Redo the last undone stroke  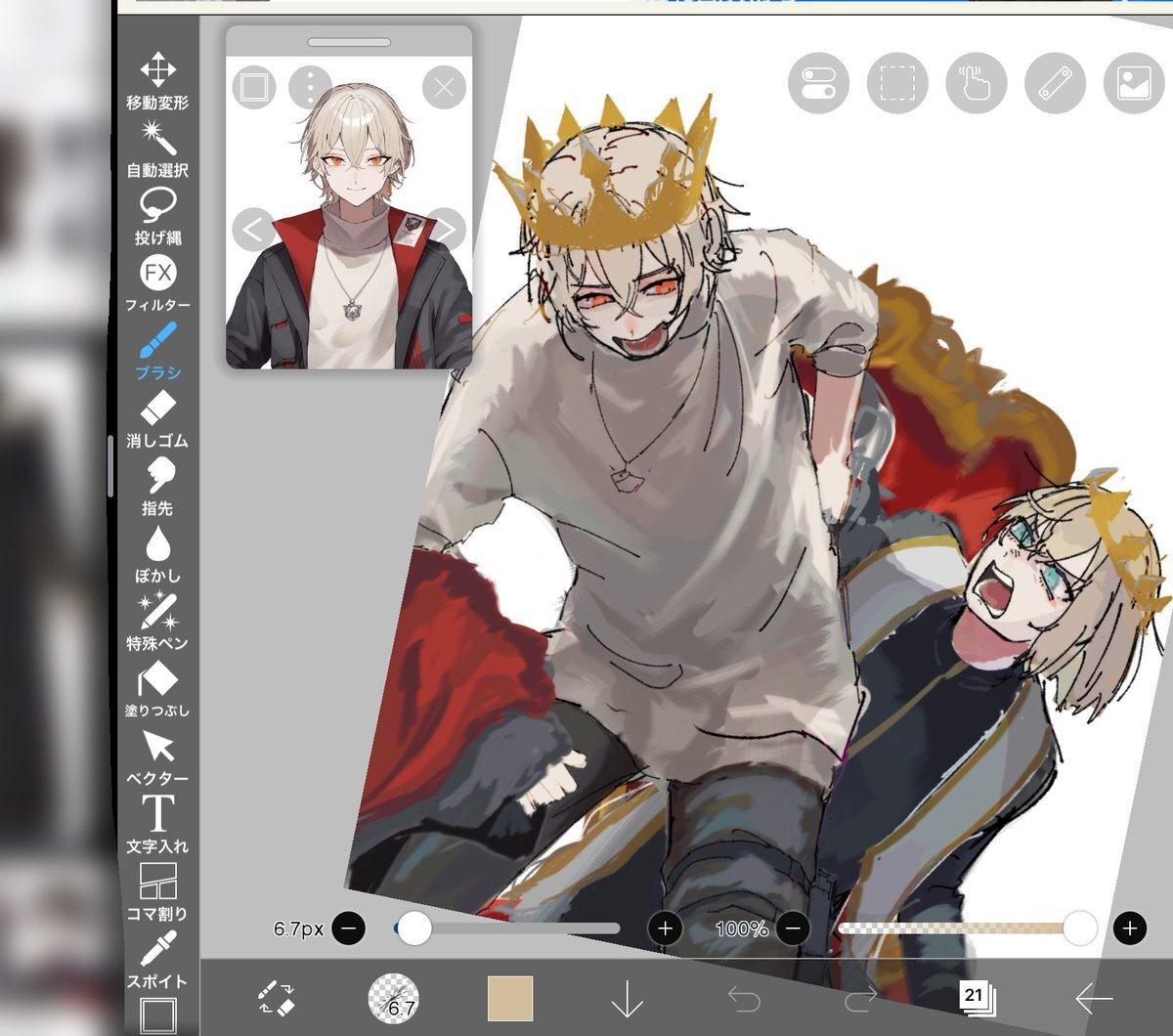(860, 998)
